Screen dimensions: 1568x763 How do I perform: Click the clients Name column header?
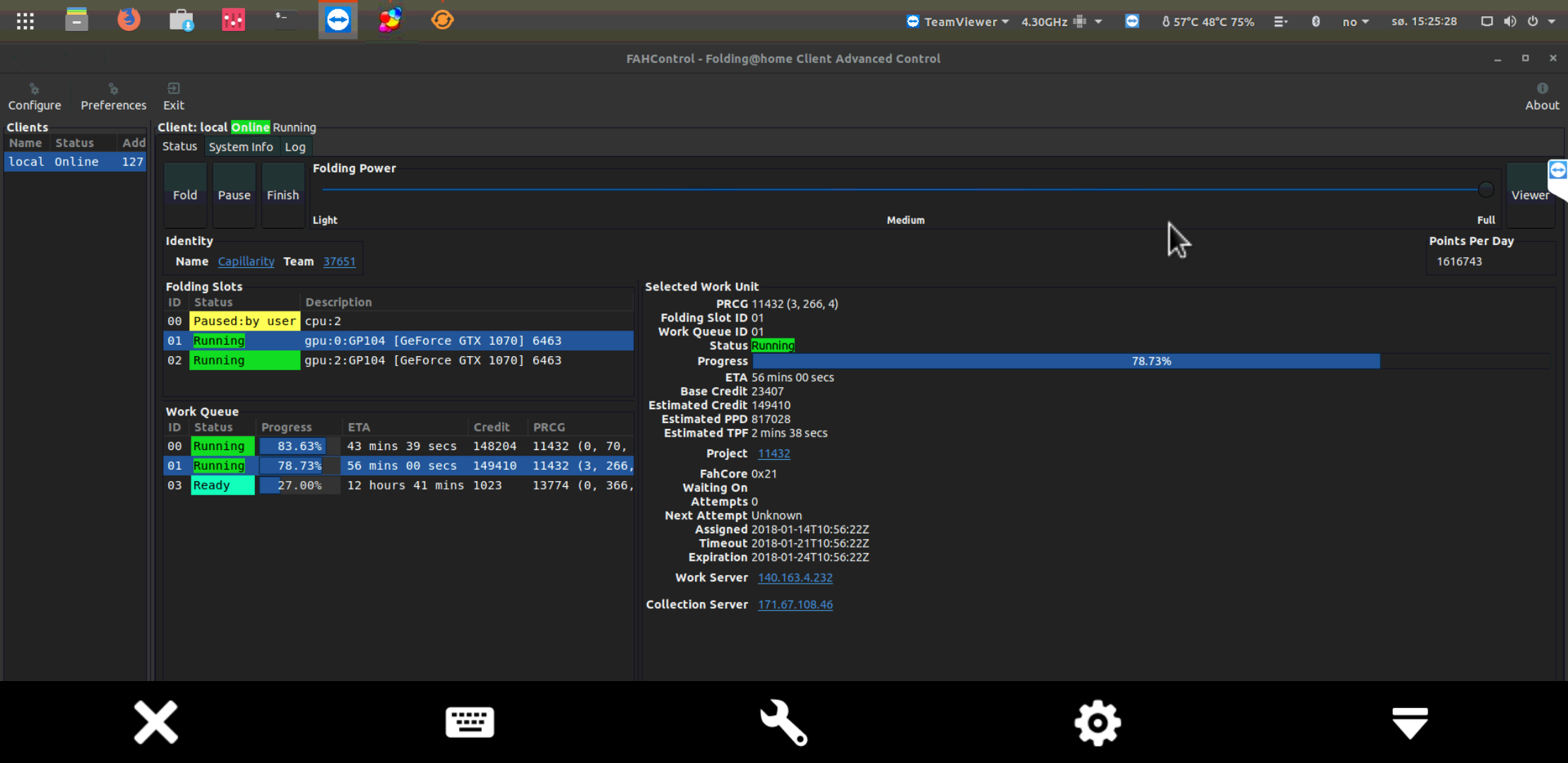25,143
